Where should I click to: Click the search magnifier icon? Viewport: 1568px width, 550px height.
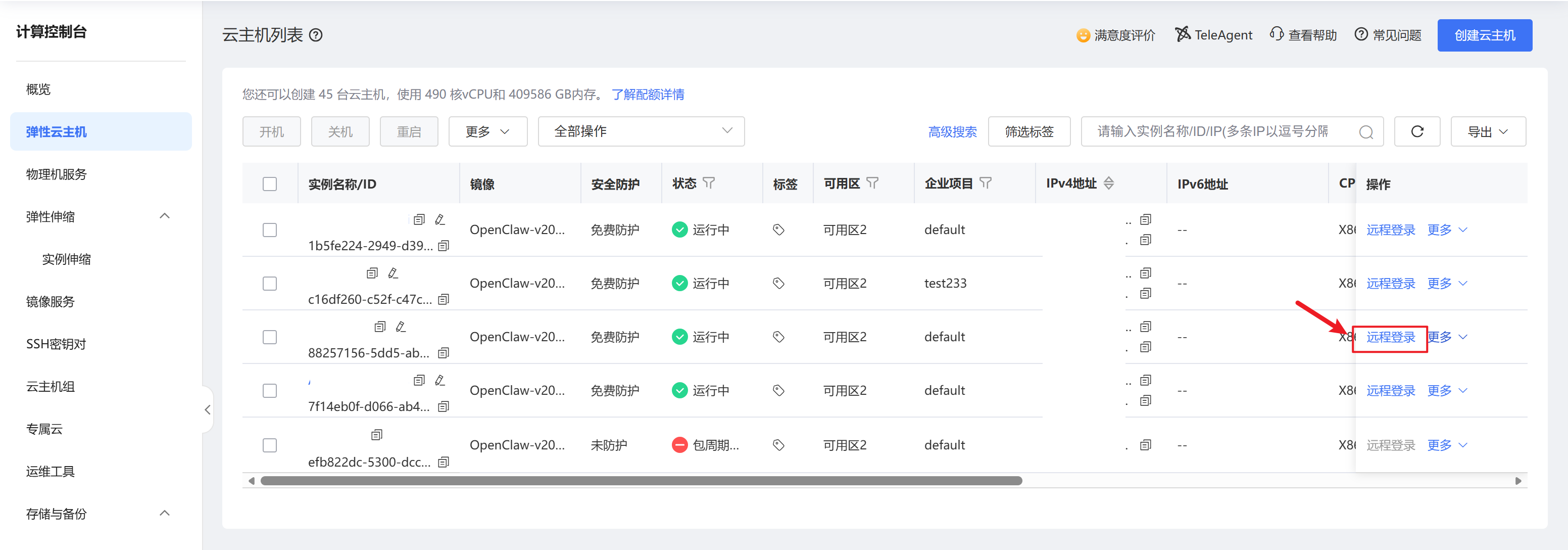click(x=1365, y=132)
